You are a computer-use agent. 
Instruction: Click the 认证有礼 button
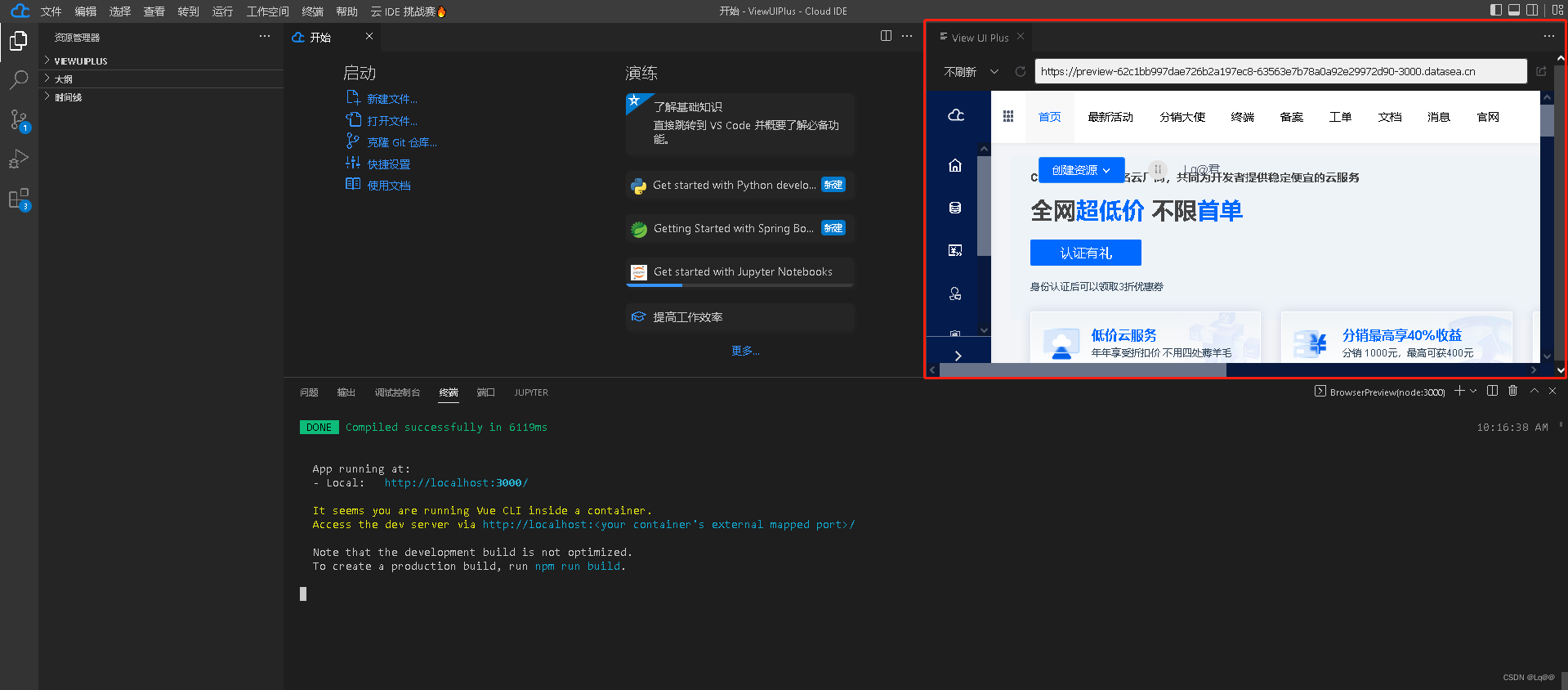coord(1085,253)
